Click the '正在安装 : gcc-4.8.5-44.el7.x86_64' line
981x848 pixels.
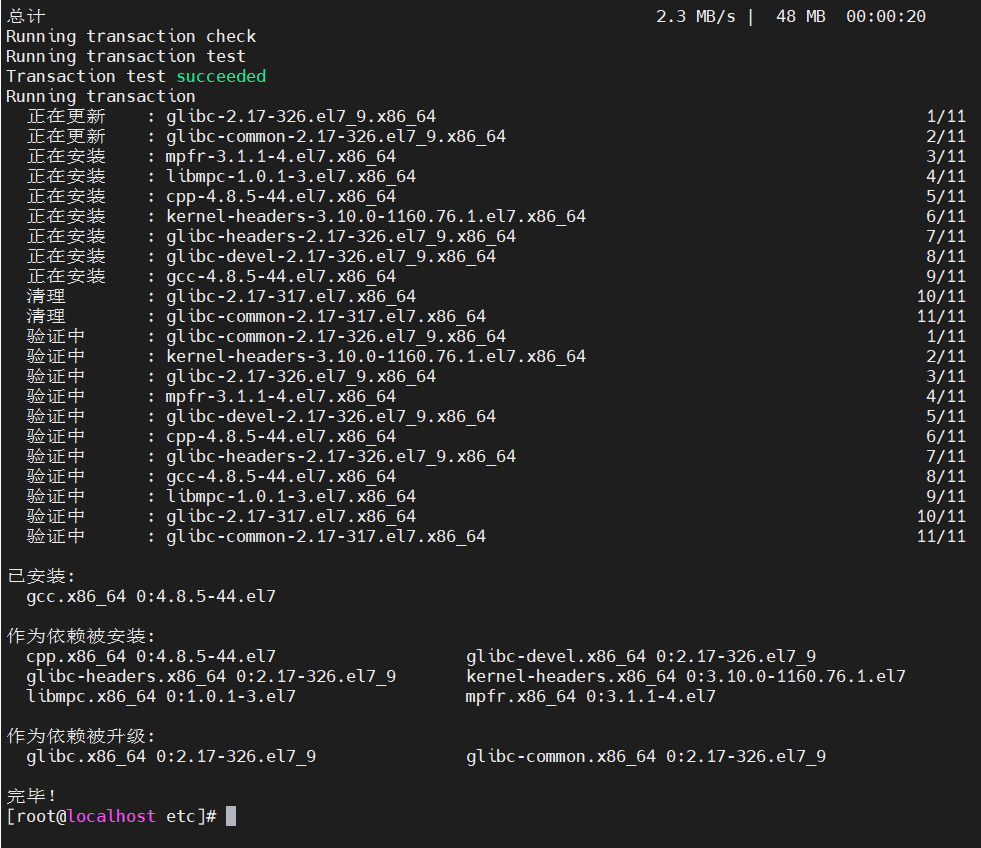(280, 276)
